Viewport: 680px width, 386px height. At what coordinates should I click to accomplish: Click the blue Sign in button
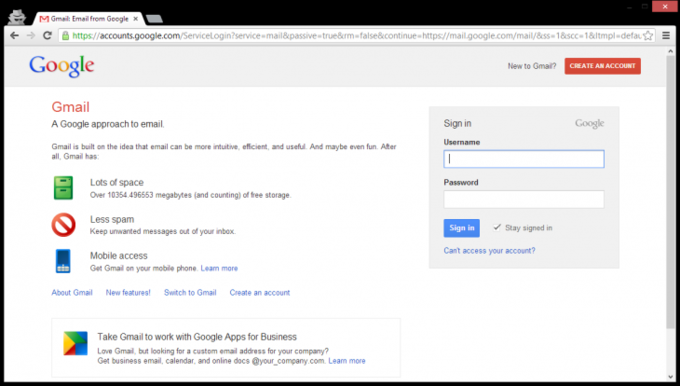[x=461, y=228]
